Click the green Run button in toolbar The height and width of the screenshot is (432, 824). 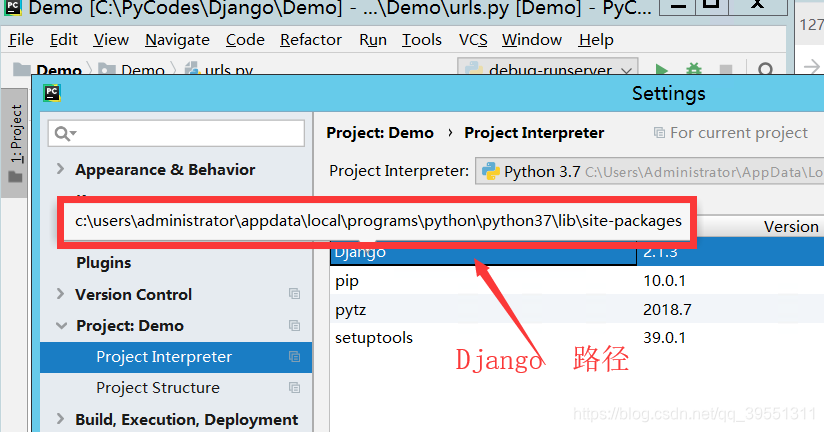coord(662,69)
